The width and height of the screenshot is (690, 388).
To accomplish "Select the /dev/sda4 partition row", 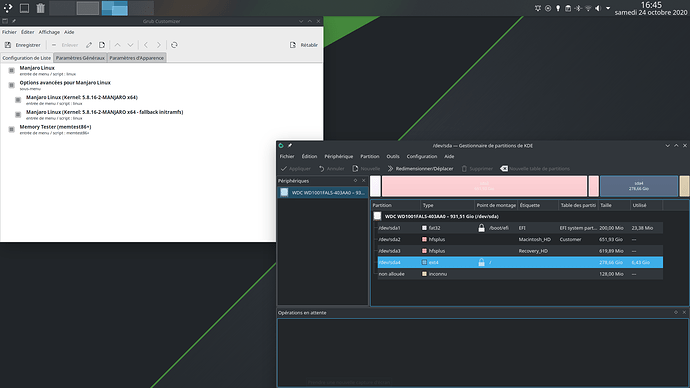I will (520, 262).
